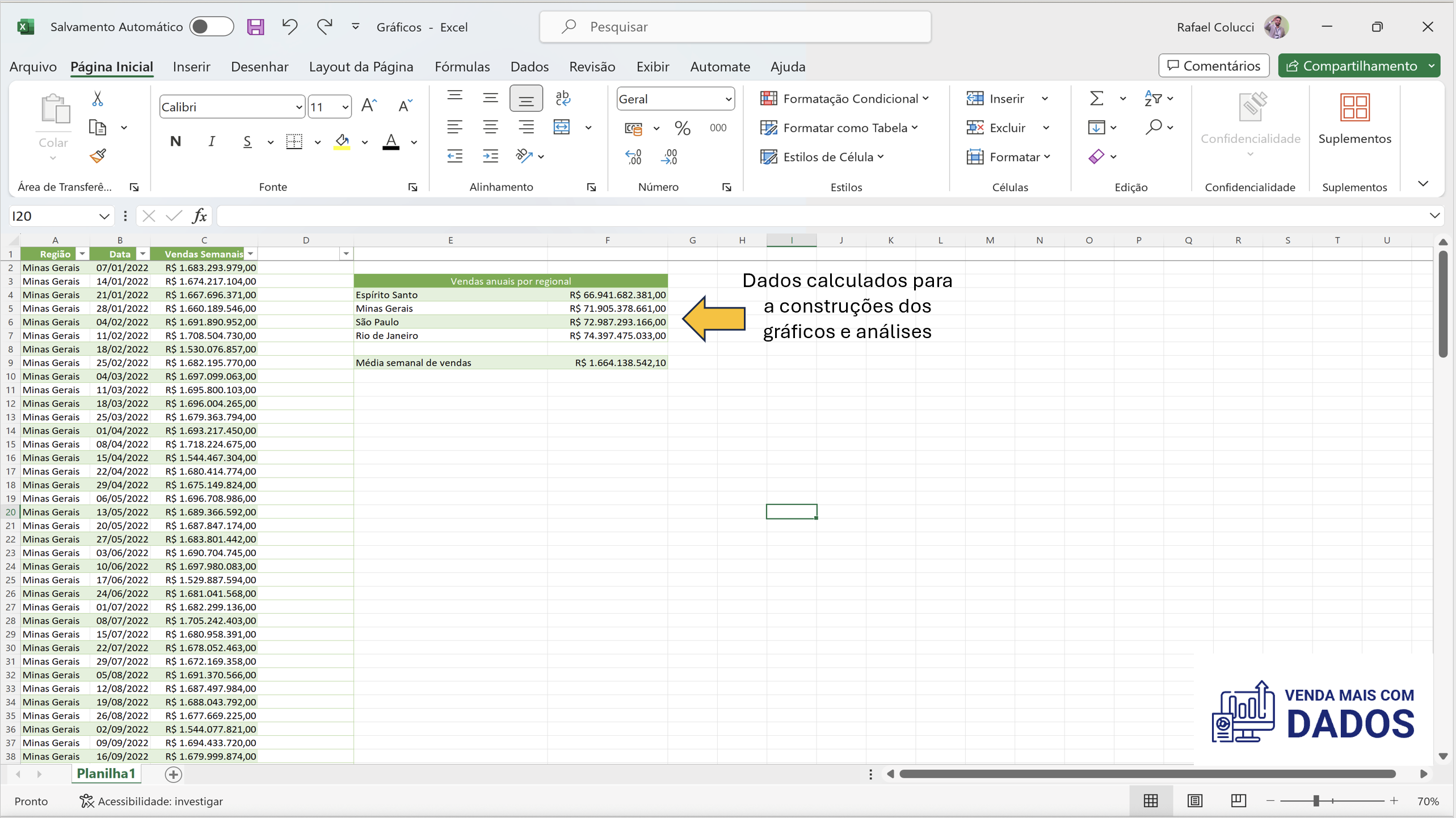Undo the last action
The height and width of the screenshot is (818, 1456).
point(289,26)
